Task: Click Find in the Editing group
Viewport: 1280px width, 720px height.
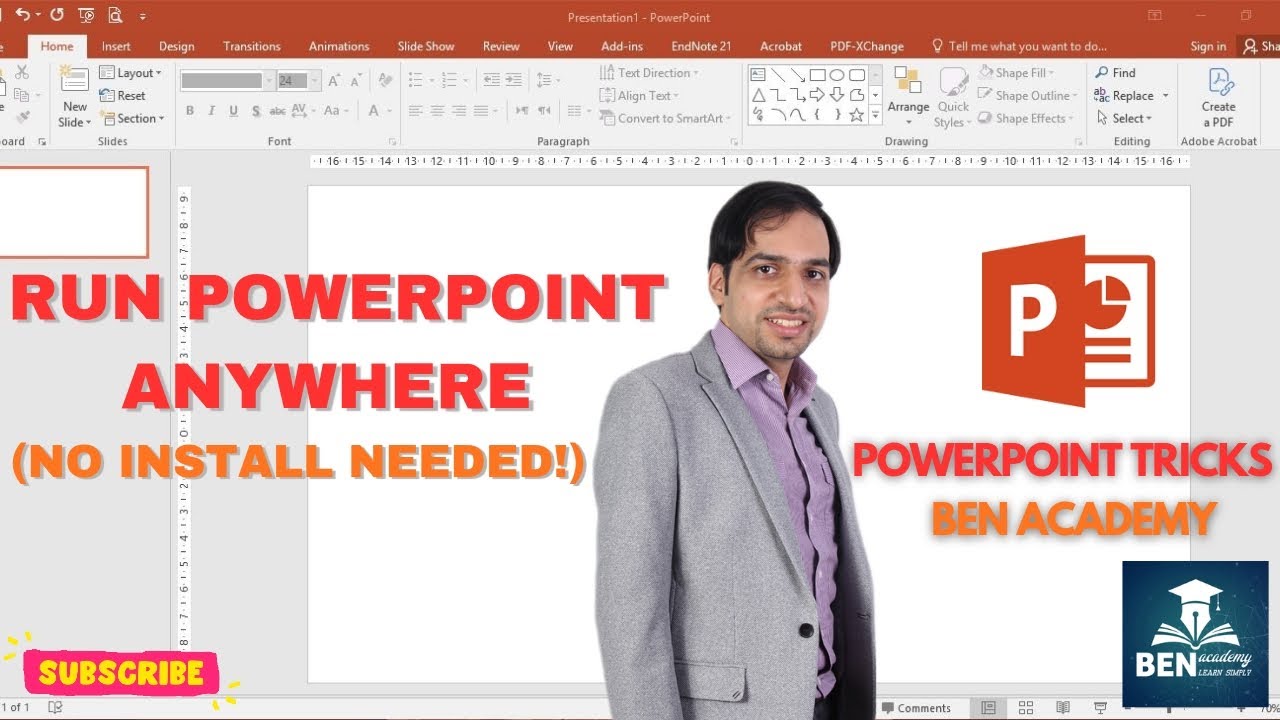Action: pyautogui.click(x=1115, y=73)
